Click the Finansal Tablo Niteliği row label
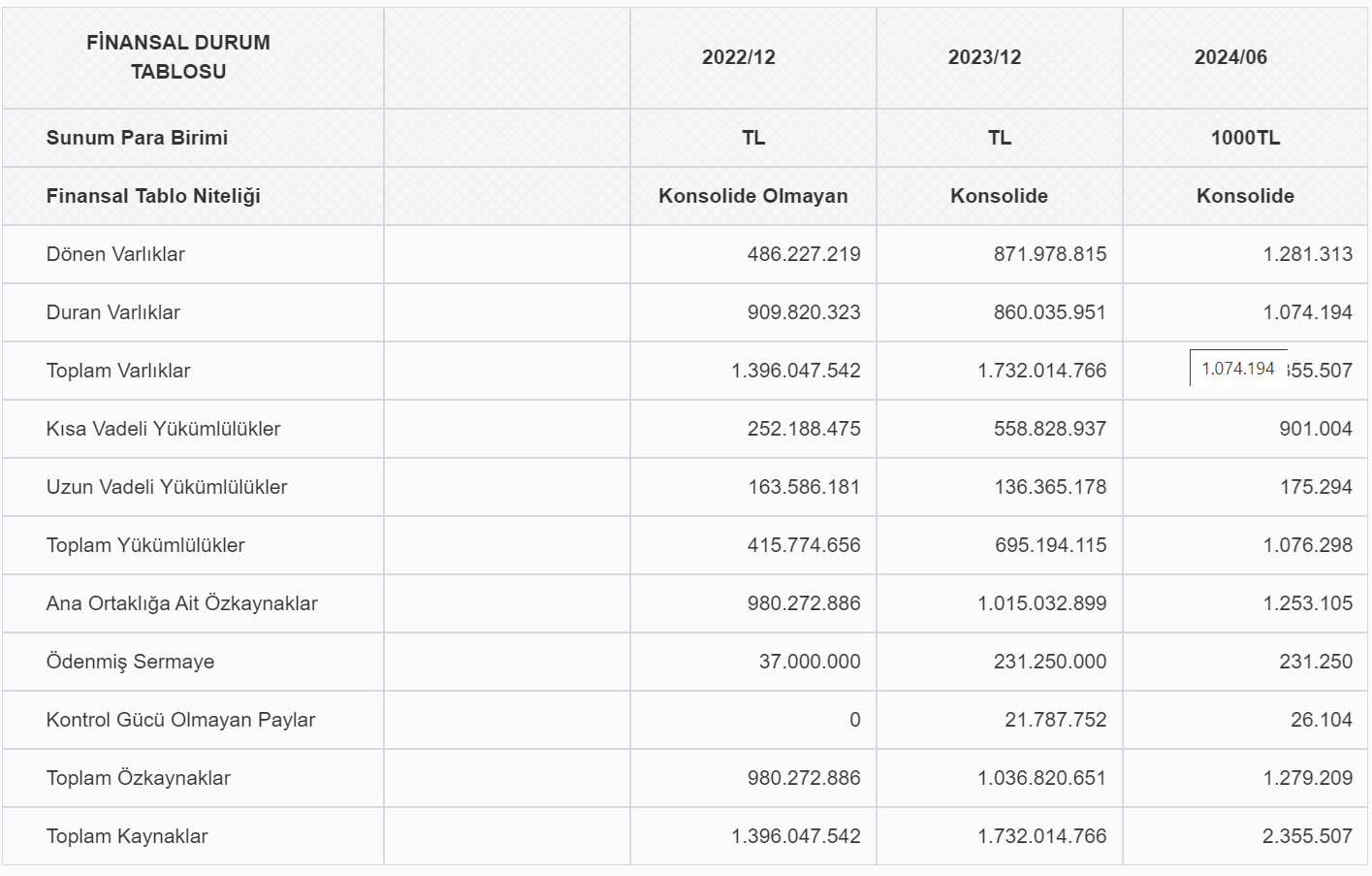Viewport: 1372px width, 876px height. pos(153,196)
